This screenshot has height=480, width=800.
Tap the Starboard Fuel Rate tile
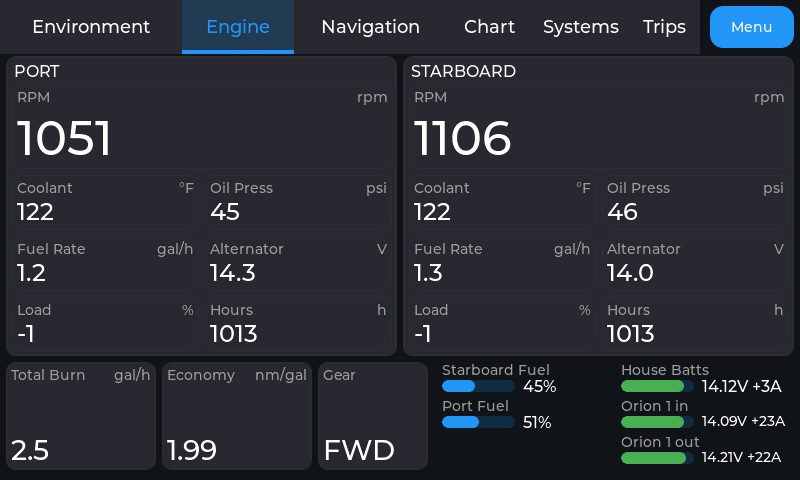point(502,264)
